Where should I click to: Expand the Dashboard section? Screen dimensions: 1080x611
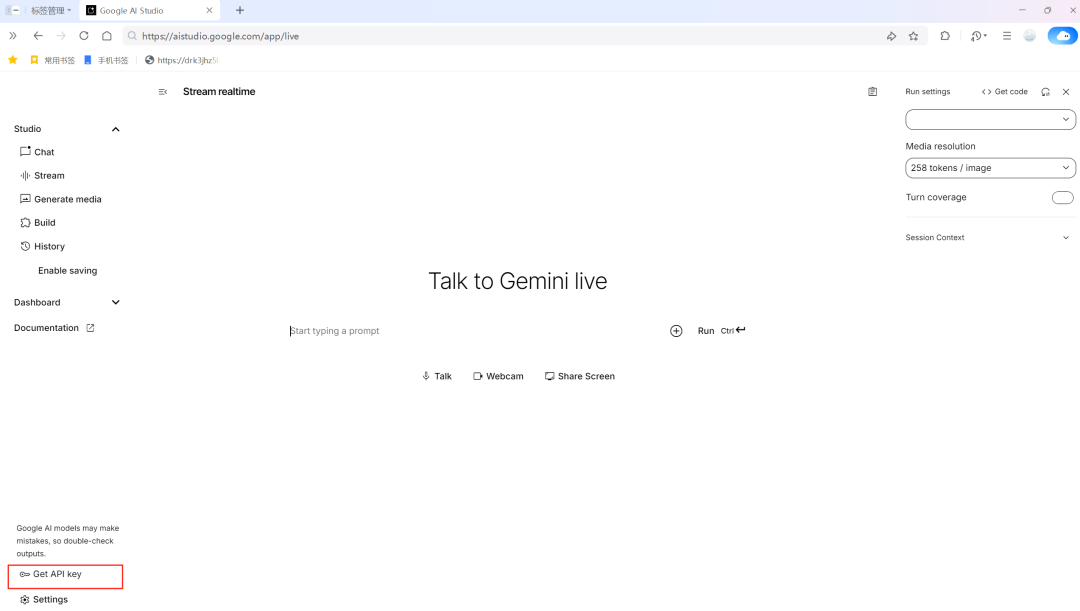click(116, 302)
